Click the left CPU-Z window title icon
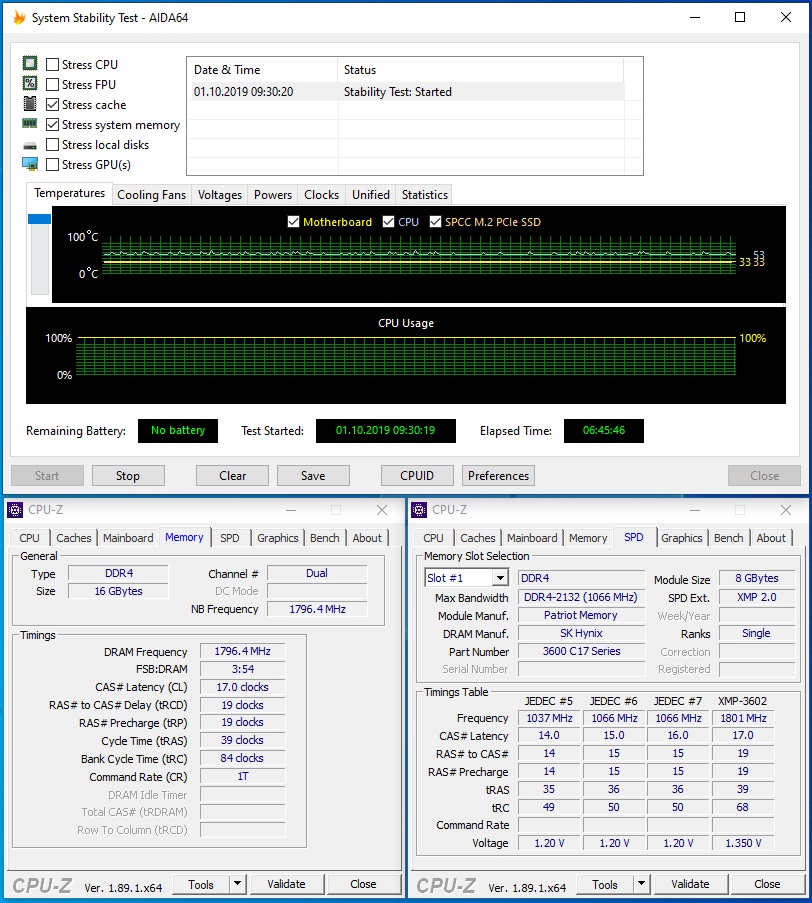Viewport: 812px width, 903px height. tap(15, 510)
